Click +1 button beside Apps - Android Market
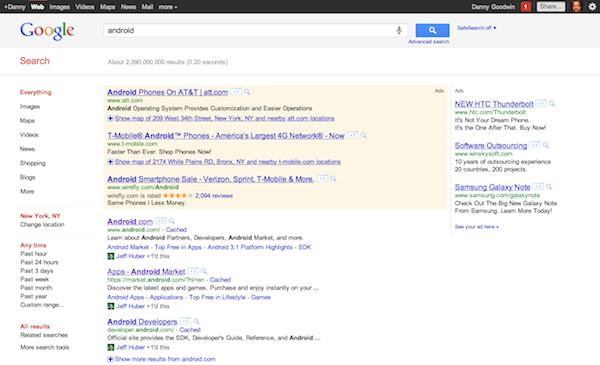Viewport: 600px width, 365px height. (193, 271)
